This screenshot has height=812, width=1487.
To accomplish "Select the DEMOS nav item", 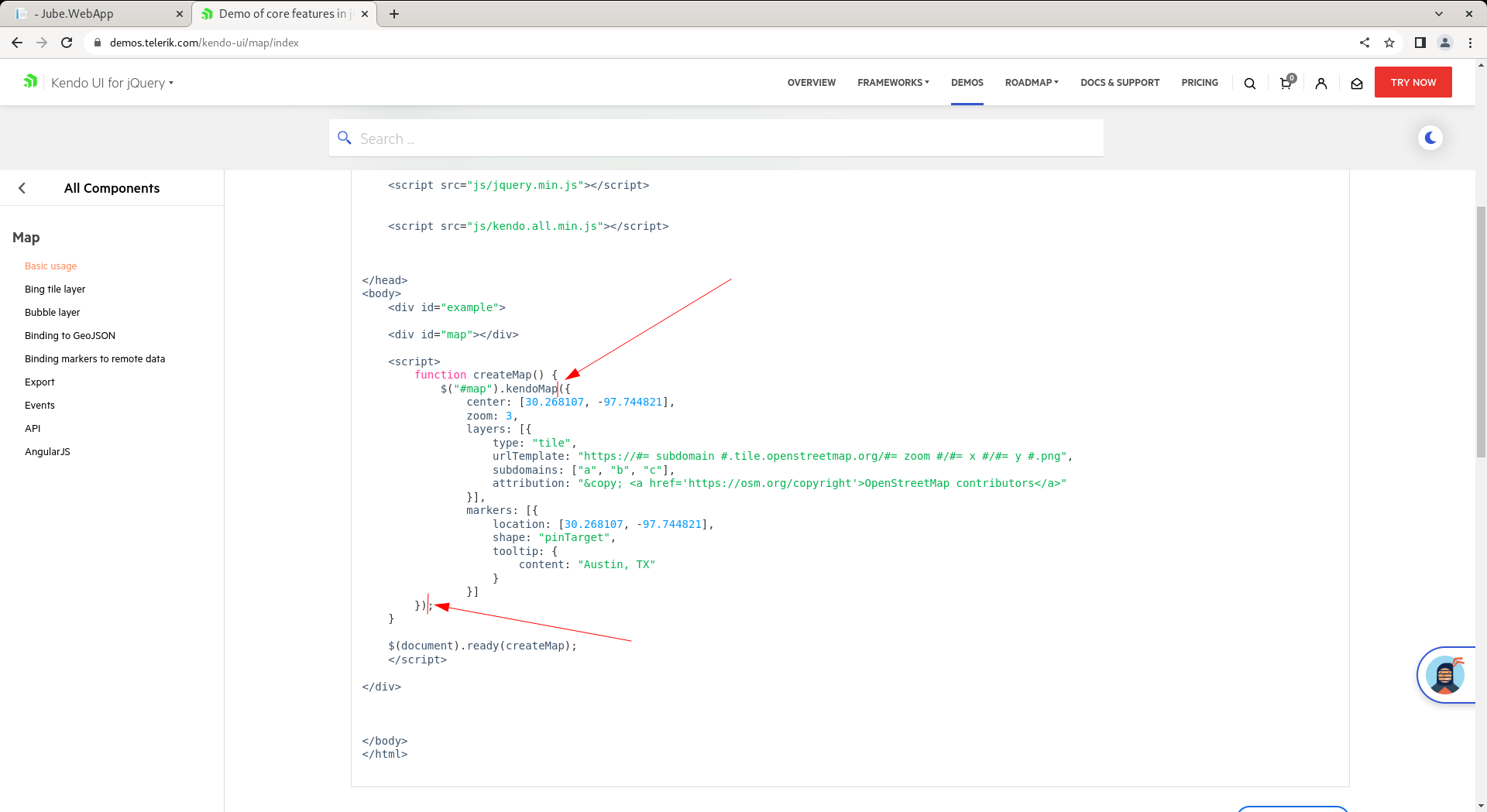I will [967, 82].
